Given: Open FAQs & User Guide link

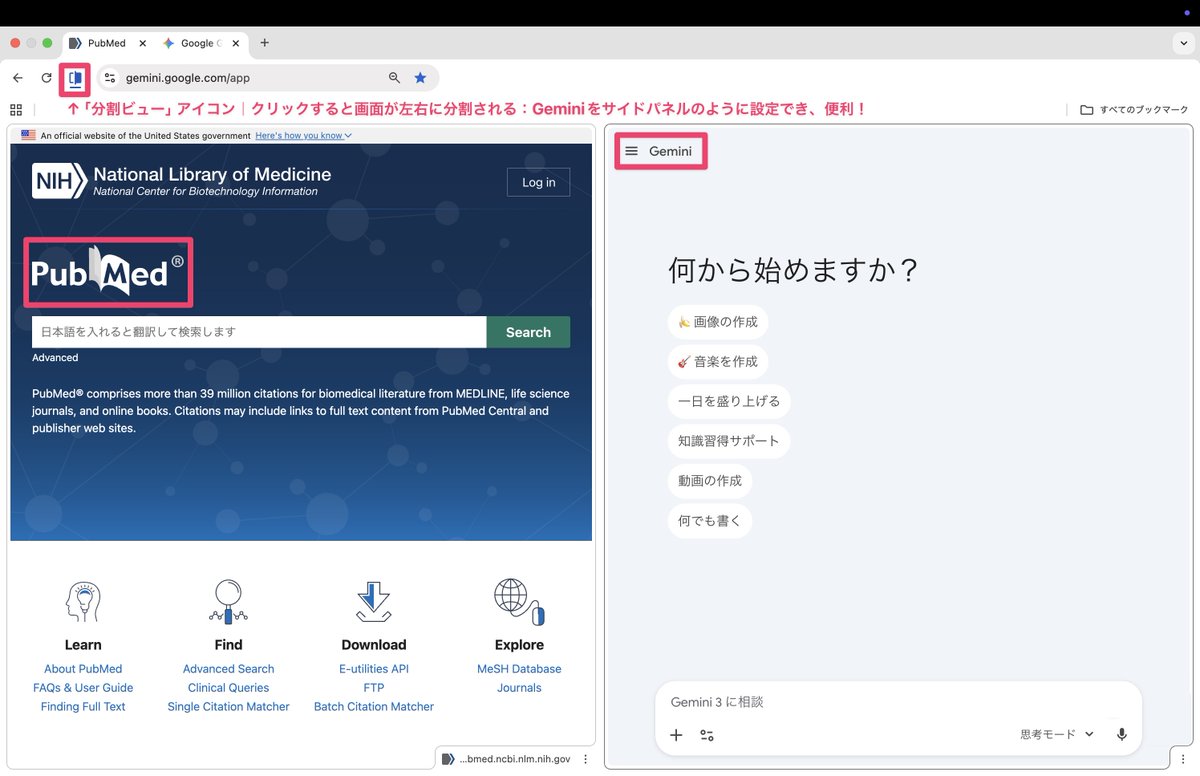Looking at the screenshot, I should (83, 688).
